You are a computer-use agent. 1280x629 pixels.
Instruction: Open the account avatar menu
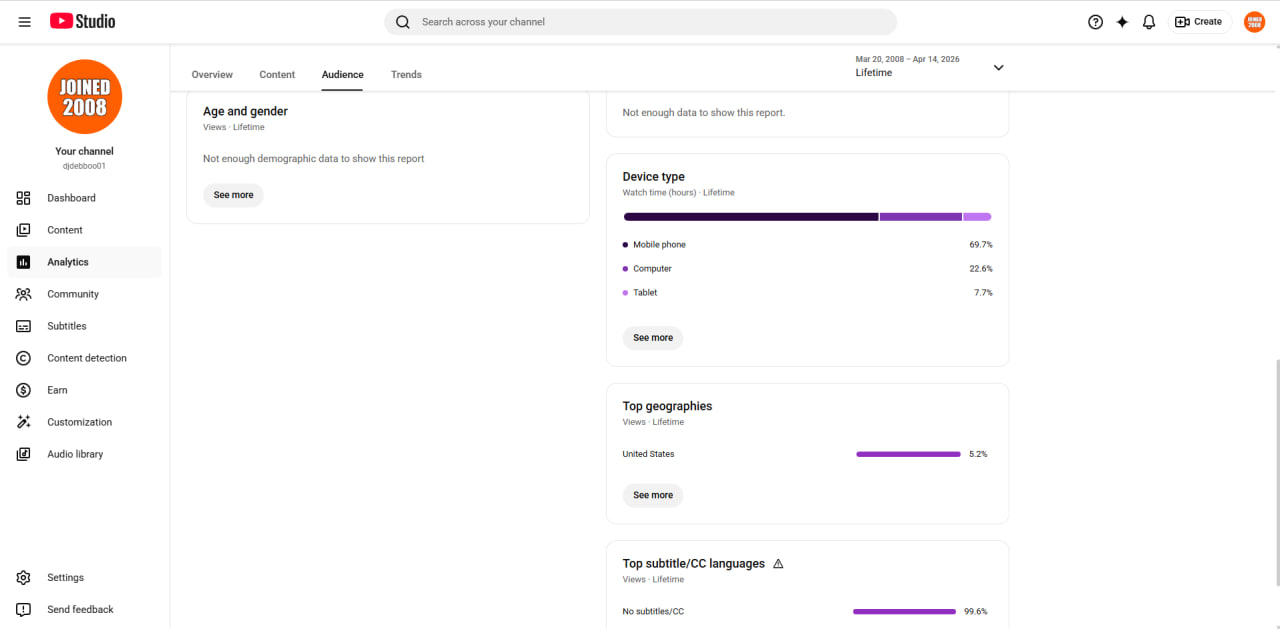click(x=1254, y=22)
